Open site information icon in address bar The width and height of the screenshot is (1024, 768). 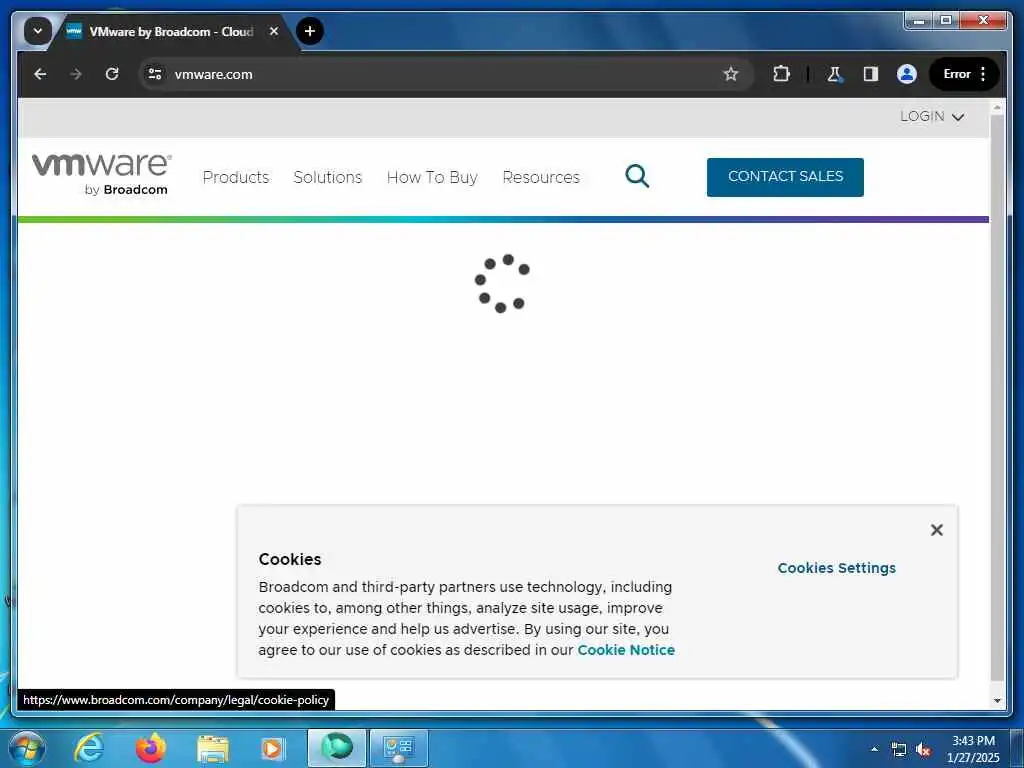point(155,74)
